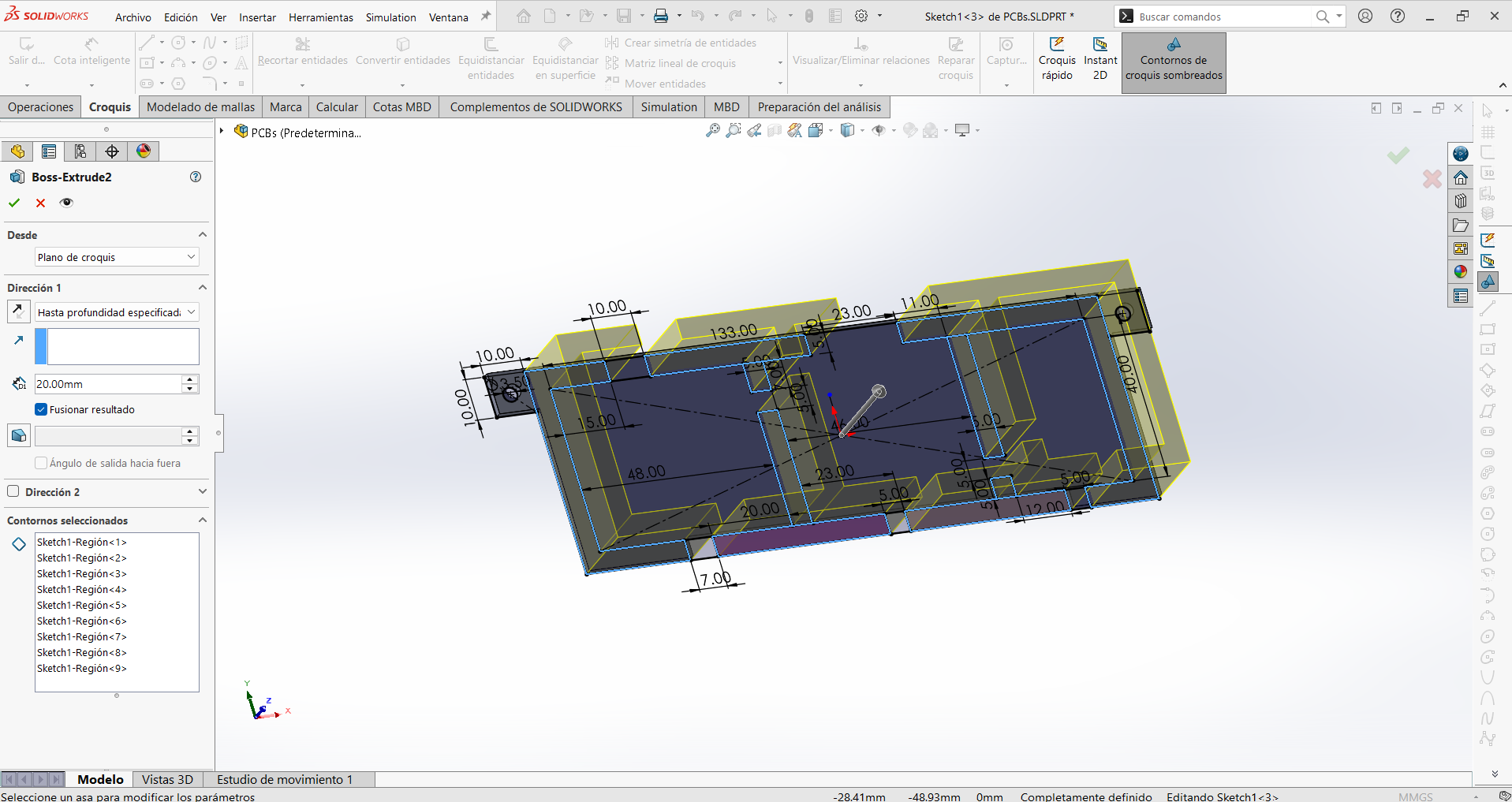Expand the Dirección 2 section chevron
This screenshot has width=1512, height=802.
tap(203, 491)
